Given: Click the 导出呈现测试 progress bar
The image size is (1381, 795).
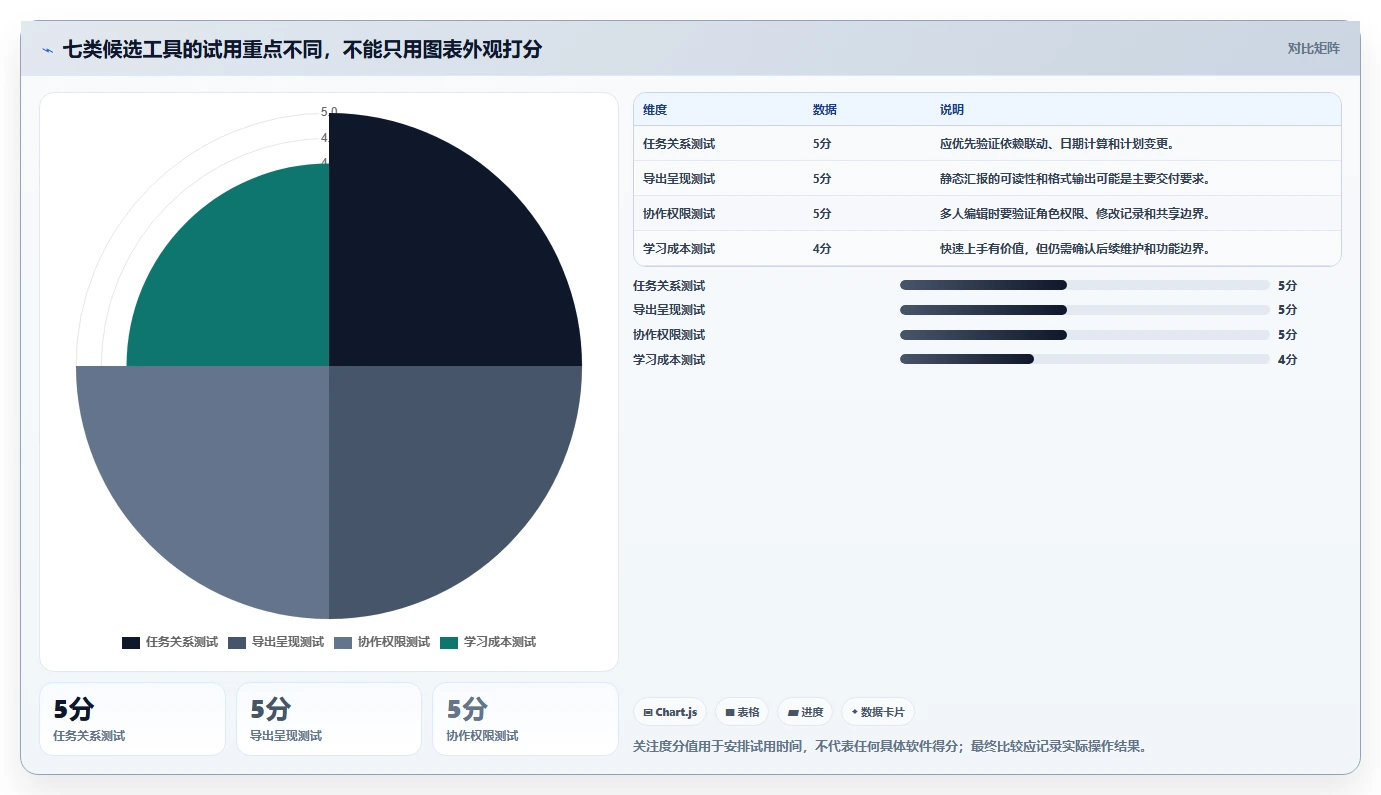Looking at the screenshot, I should pyautogui.click(x=1084, y=310).
